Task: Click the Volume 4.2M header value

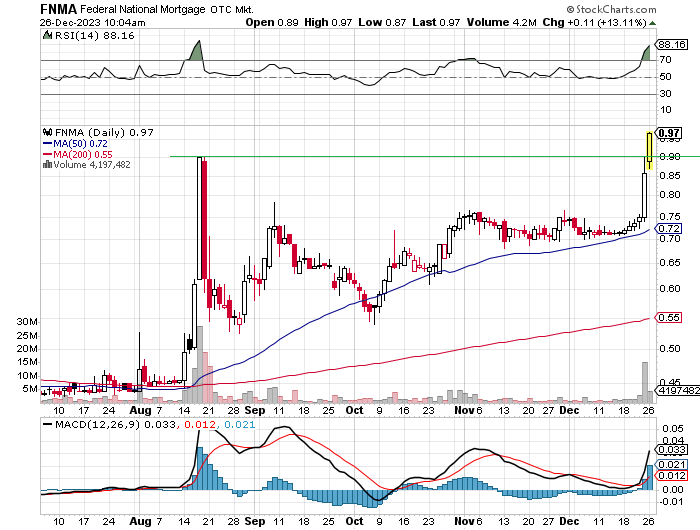Action: (x=502, y=22)
